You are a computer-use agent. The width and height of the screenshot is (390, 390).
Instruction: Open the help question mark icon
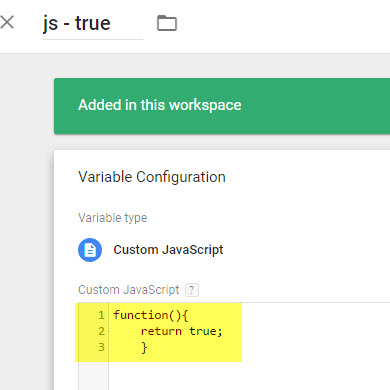tap(192, 290)
